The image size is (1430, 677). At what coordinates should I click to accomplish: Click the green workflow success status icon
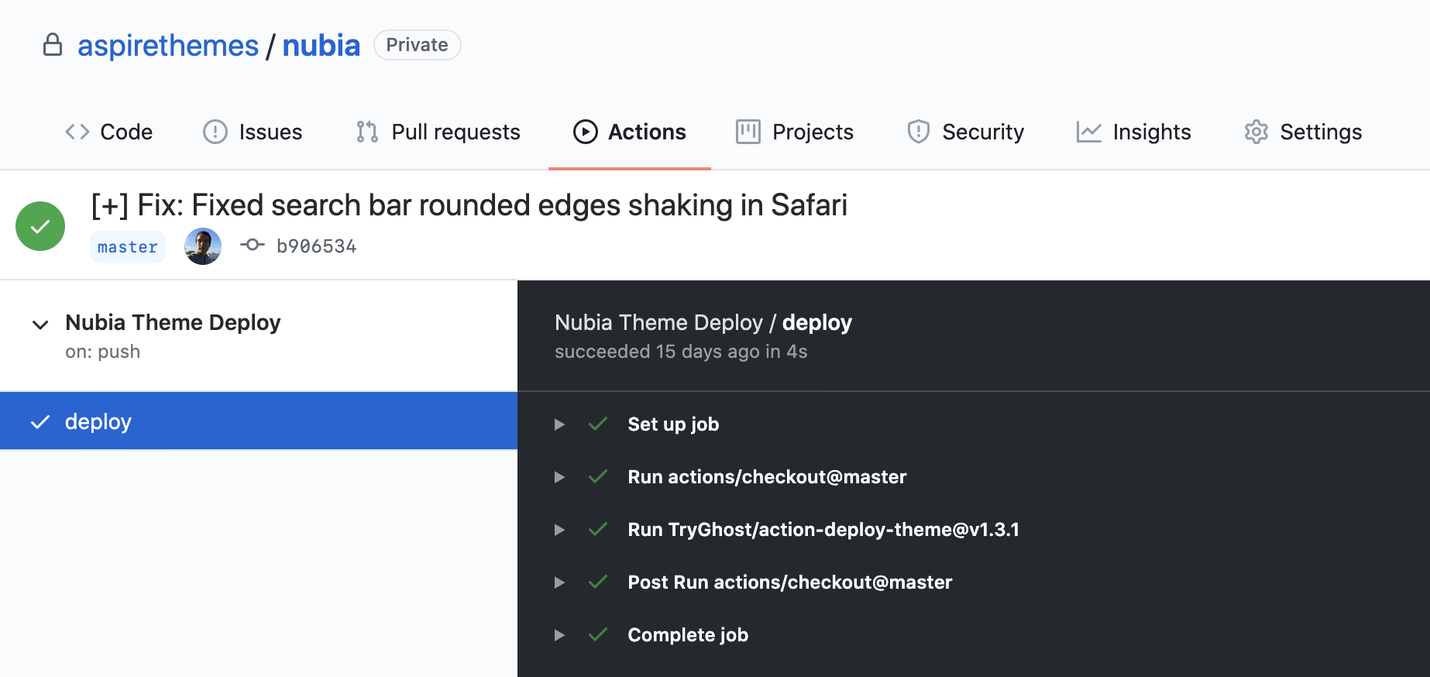coord(40,226)
